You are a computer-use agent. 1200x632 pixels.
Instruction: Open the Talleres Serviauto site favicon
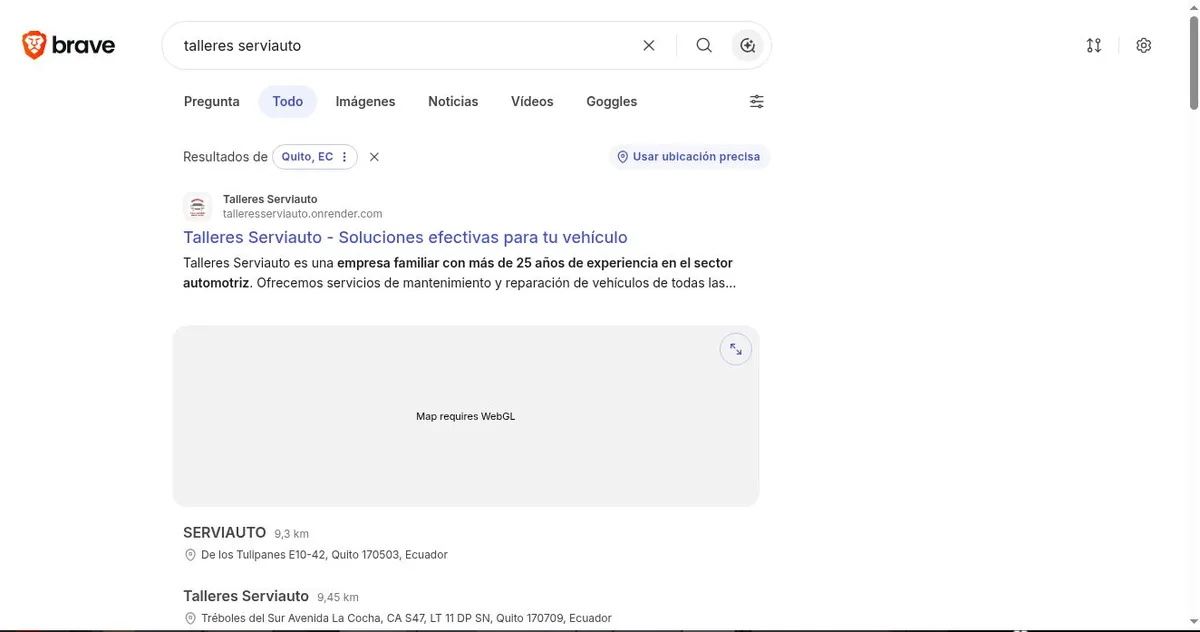(198, 207)
